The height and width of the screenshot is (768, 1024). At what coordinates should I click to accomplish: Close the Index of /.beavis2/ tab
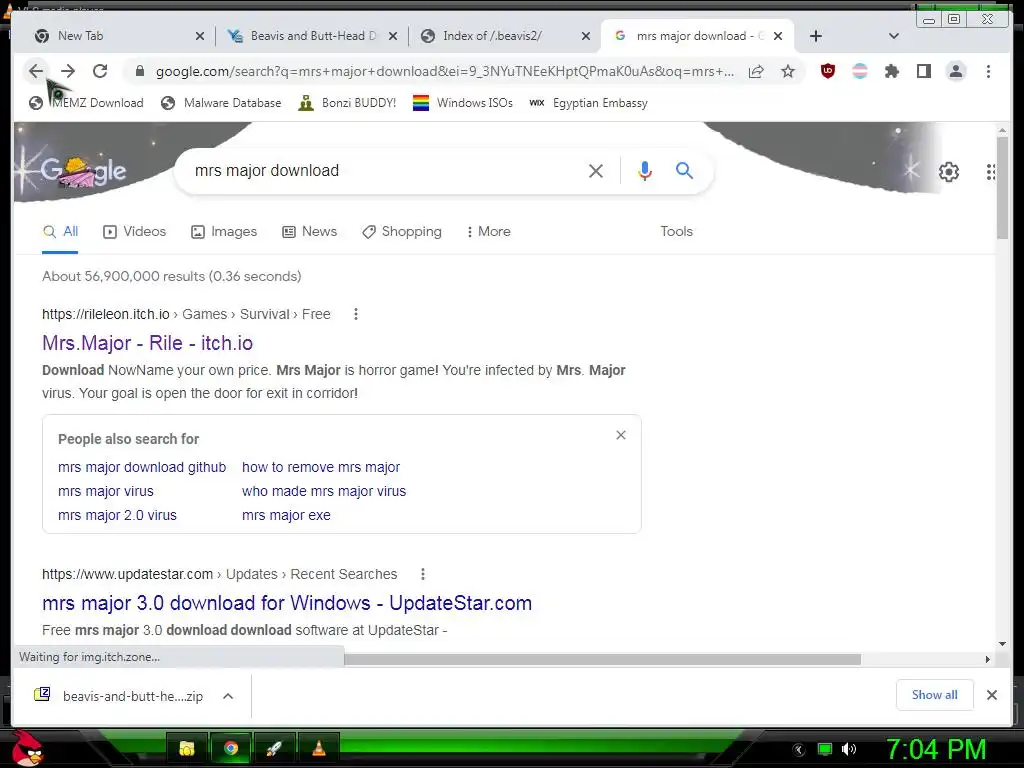click(586, 37)
